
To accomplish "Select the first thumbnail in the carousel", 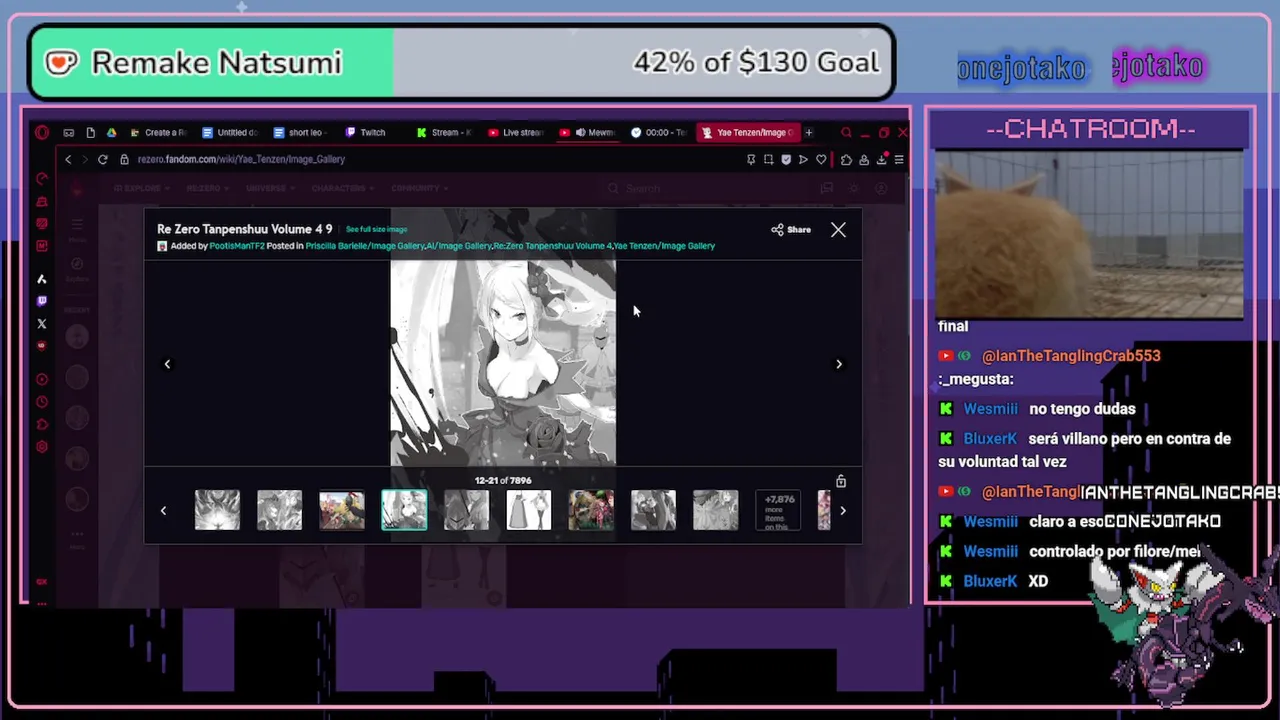I will coord(217,510).
